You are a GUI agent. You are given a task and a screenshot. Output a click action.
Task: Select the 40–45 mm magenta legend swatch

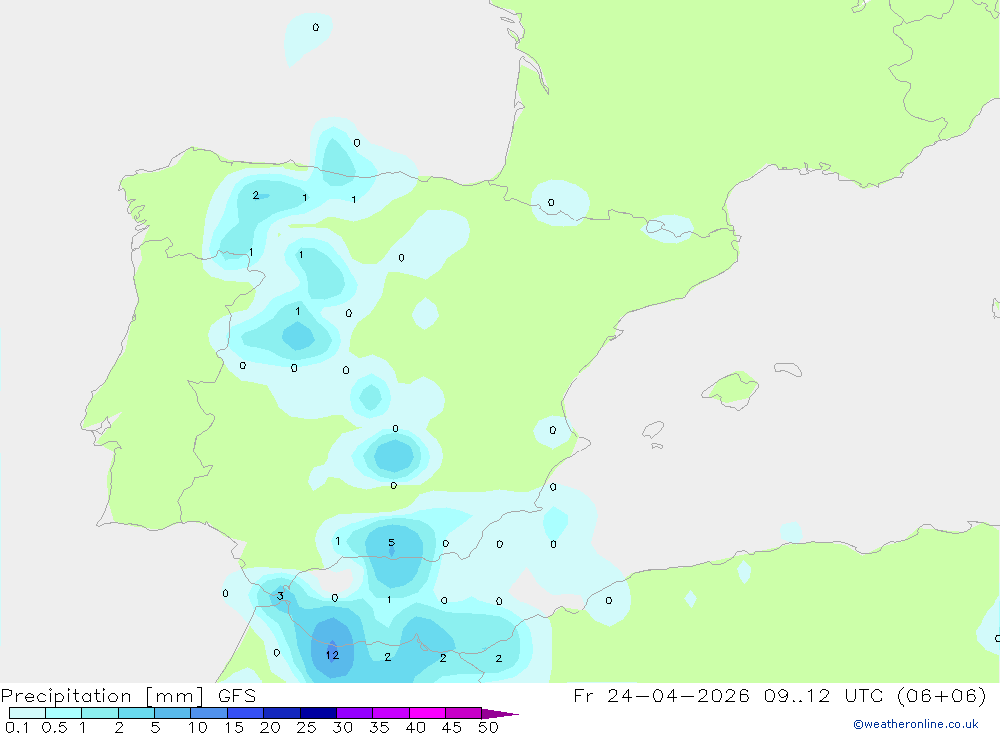427,713
